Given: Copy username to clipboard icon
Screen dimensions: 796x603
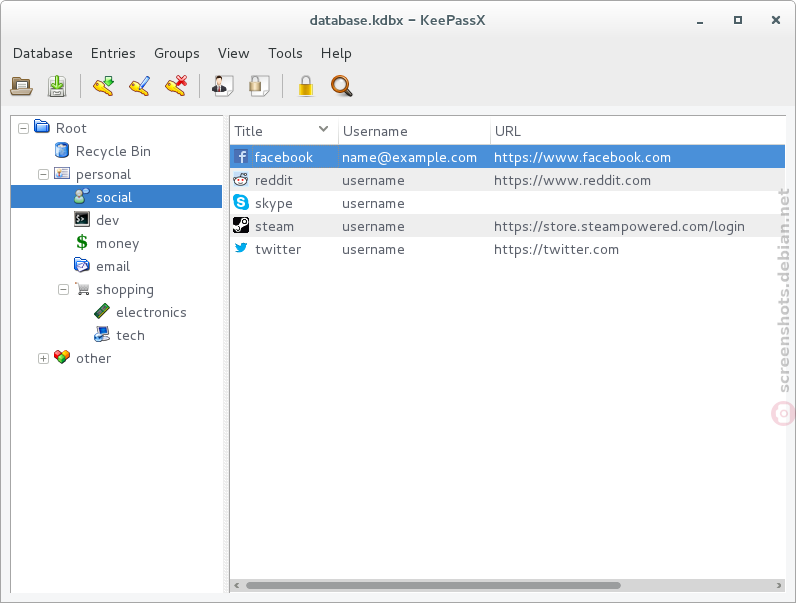Looking at the screenshot, I should (x=222, y=86).
